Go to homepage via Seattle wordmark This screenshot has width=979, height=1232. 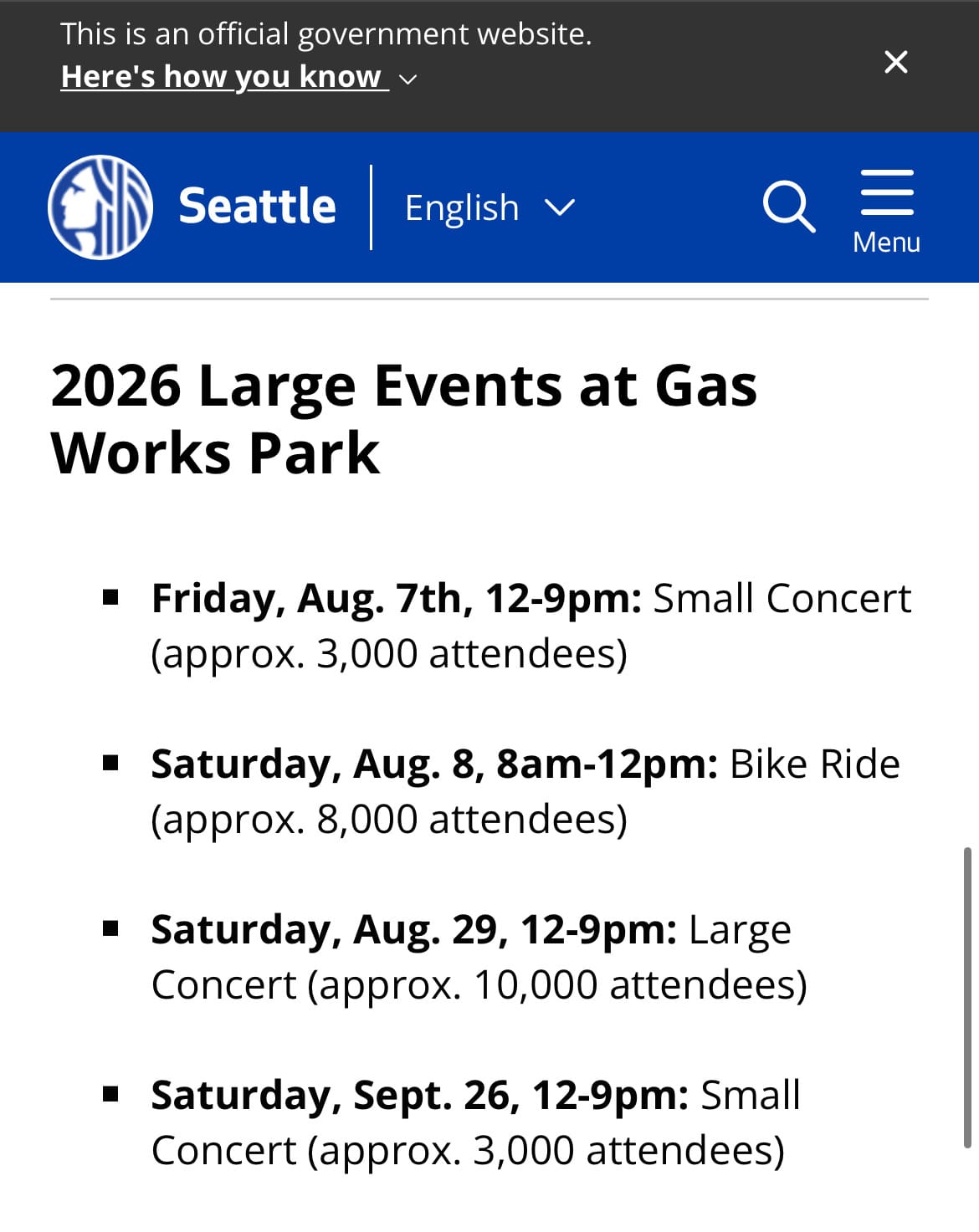click(x=257, y=206)
